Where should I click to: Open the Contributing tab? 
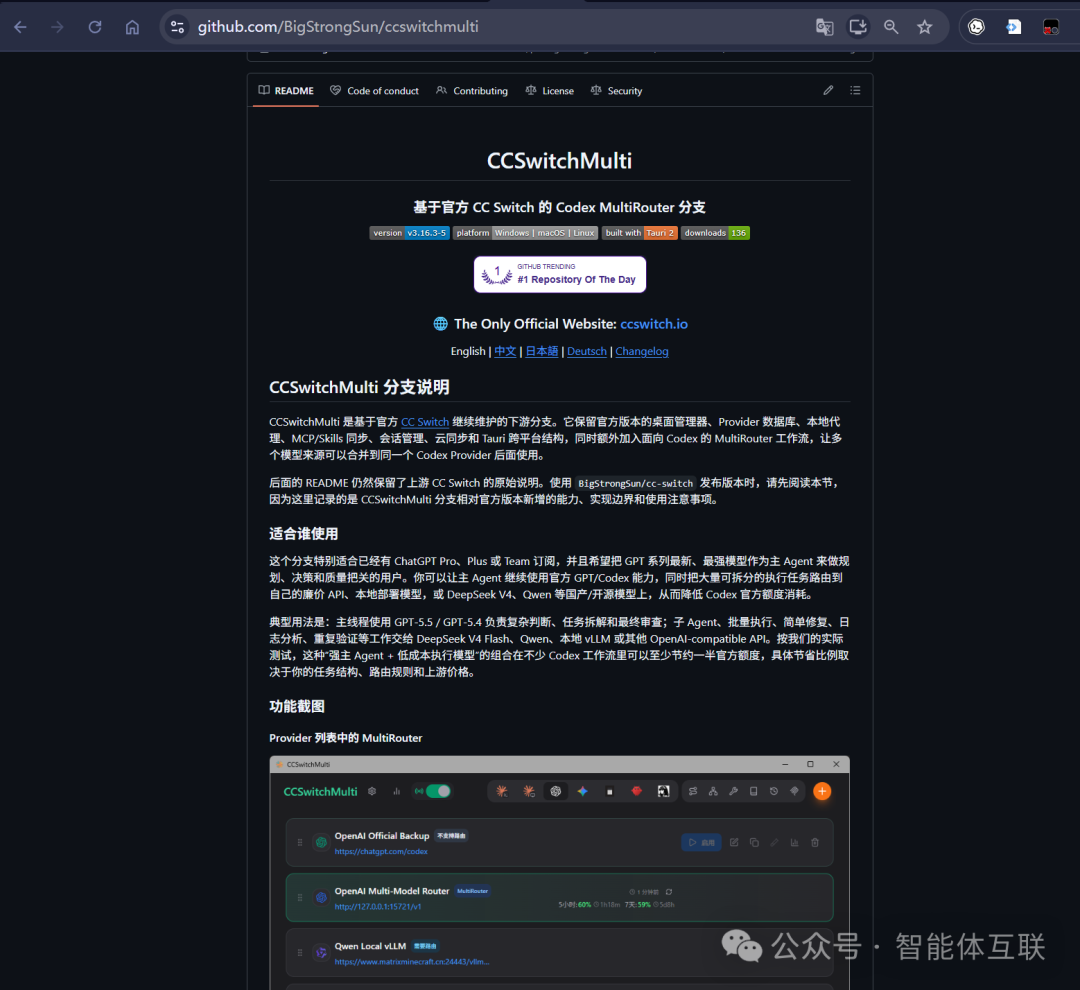coord(472,90)
